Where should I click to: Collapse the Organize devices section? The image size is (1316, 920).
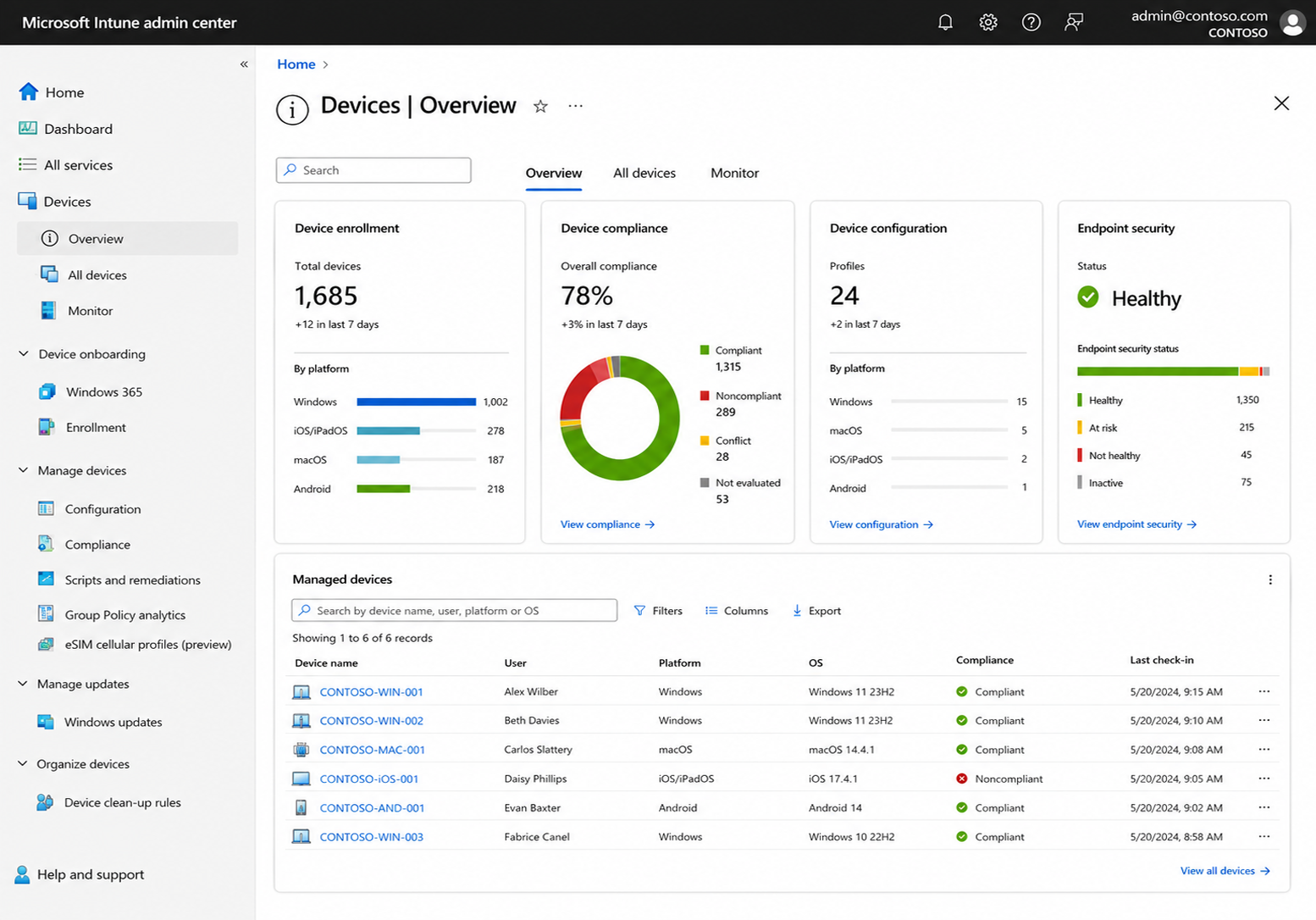coord(23,763)
